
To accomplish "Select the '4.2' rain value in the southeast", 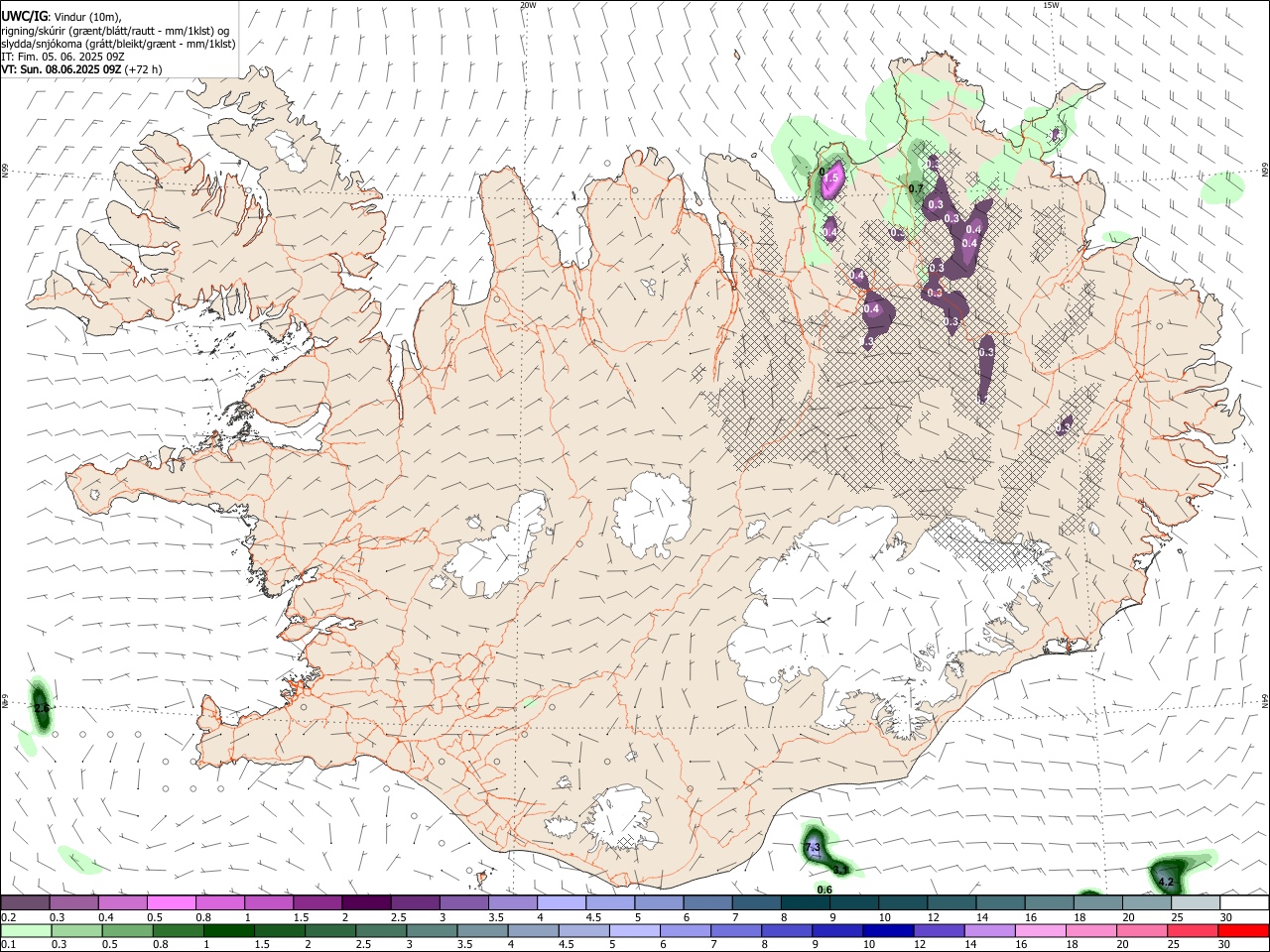I will [x=1167, y=882].
